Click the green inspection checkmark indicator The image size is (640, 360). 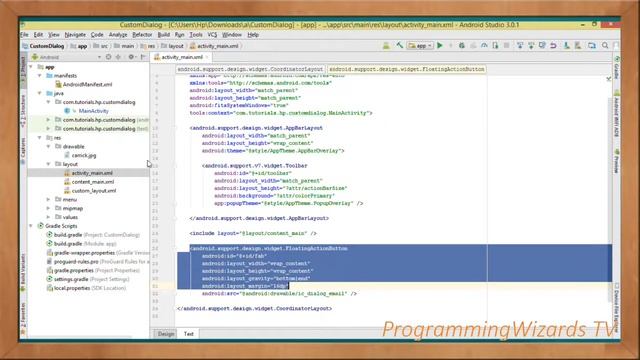pyautogui.click(x=609, y=78)
